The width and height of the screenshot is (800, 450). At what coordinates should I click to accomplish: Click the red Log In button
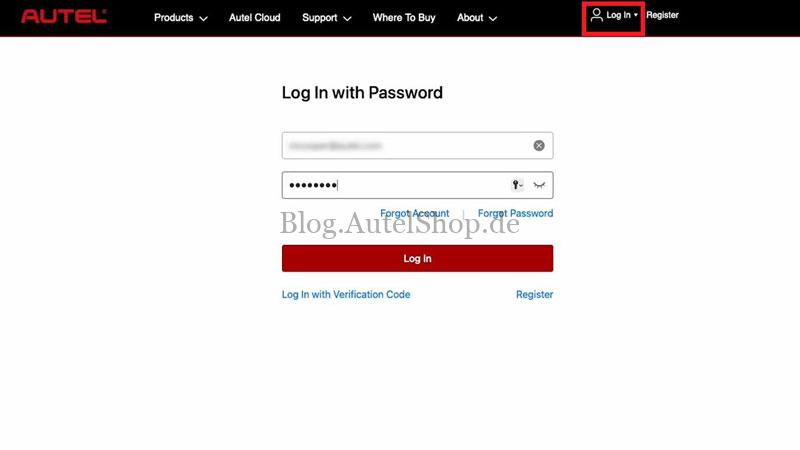(x=417, y=258)
